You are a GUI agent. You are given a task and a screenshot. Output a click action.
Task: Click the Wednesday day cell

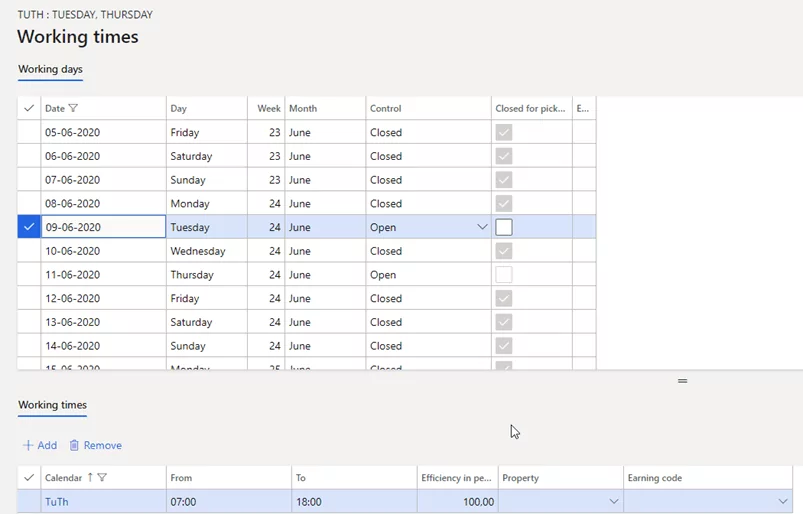point(207,251)
